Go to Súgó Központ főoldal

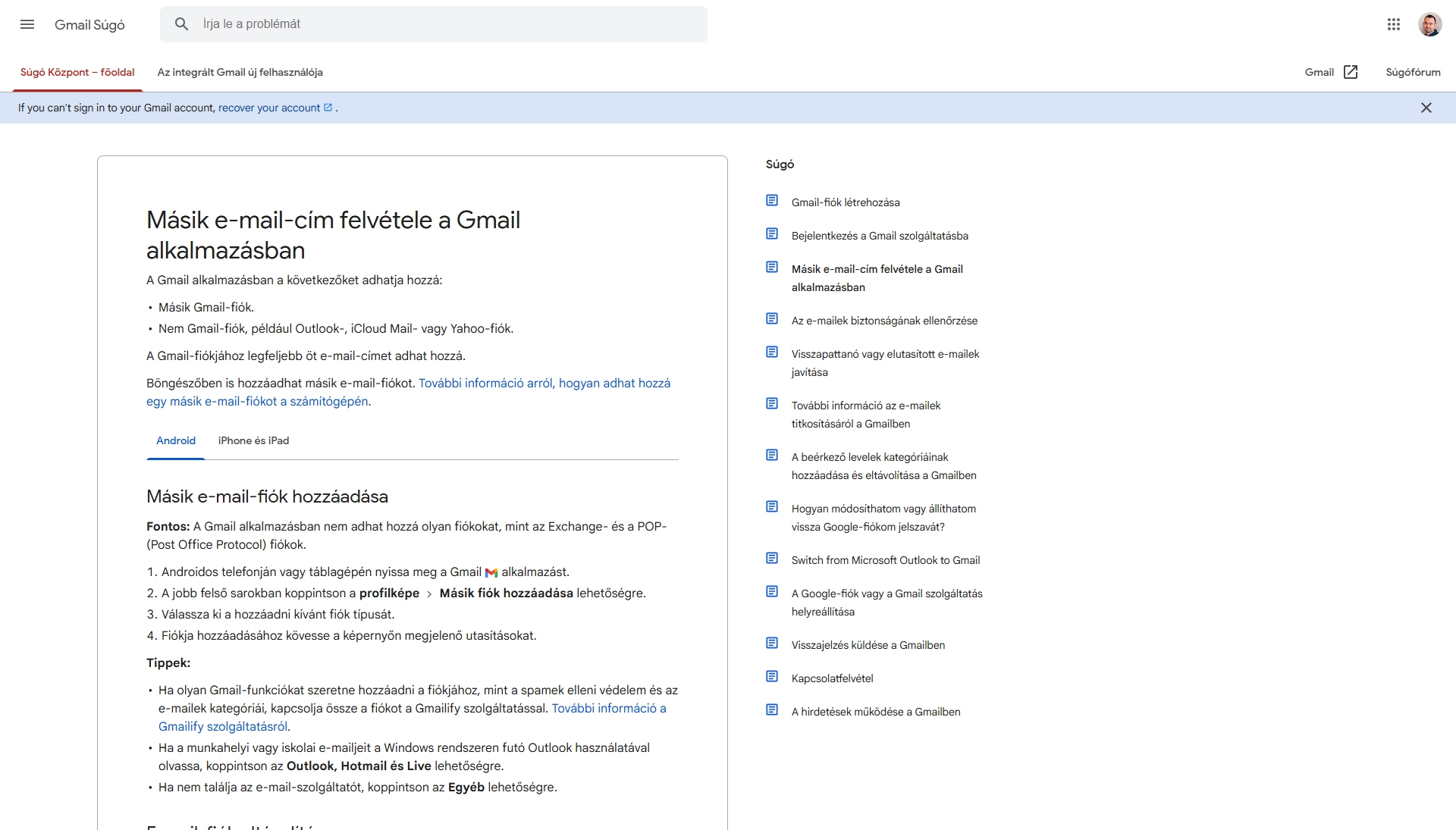77,72
